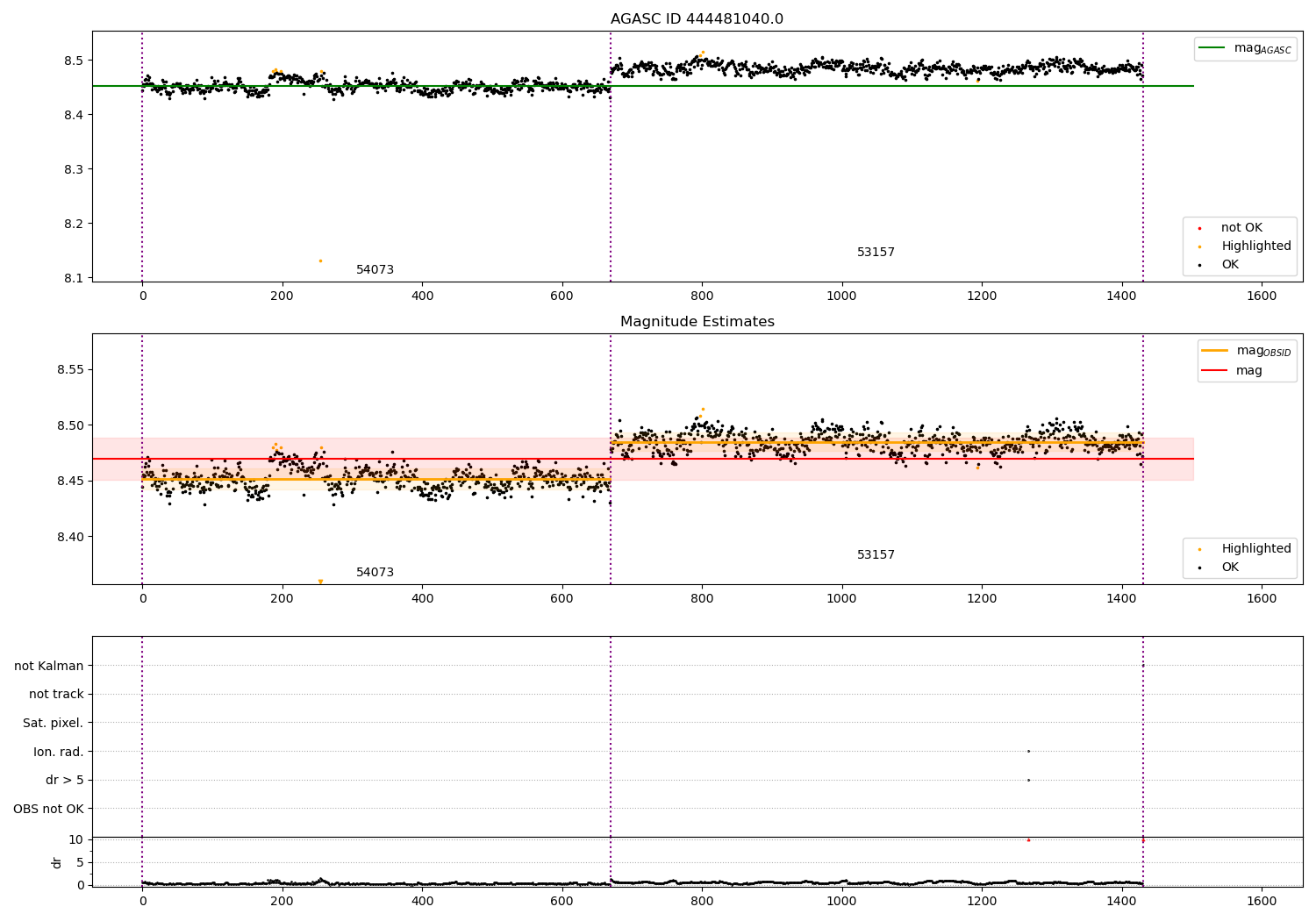This screenshot has height=921, width=1316.
Task: Click the orange outlier point near 8.13 in top plot
Action: pos(320,261)
